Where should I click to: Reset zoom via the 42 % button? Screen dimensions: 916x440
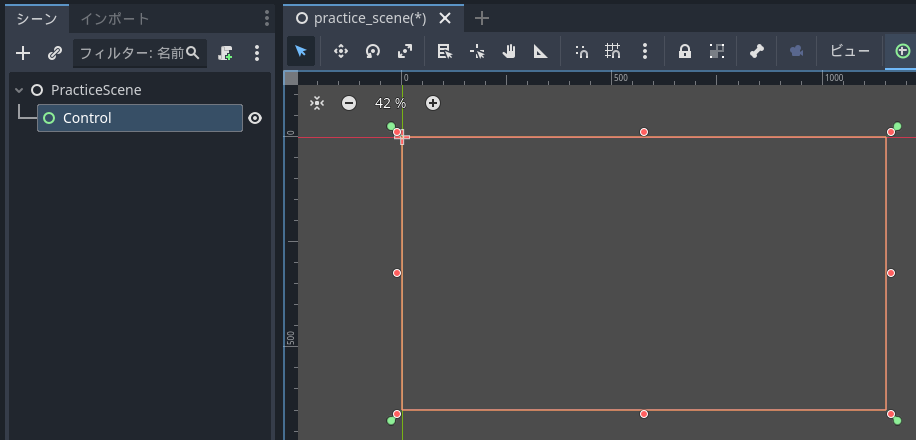pos(390,103)
